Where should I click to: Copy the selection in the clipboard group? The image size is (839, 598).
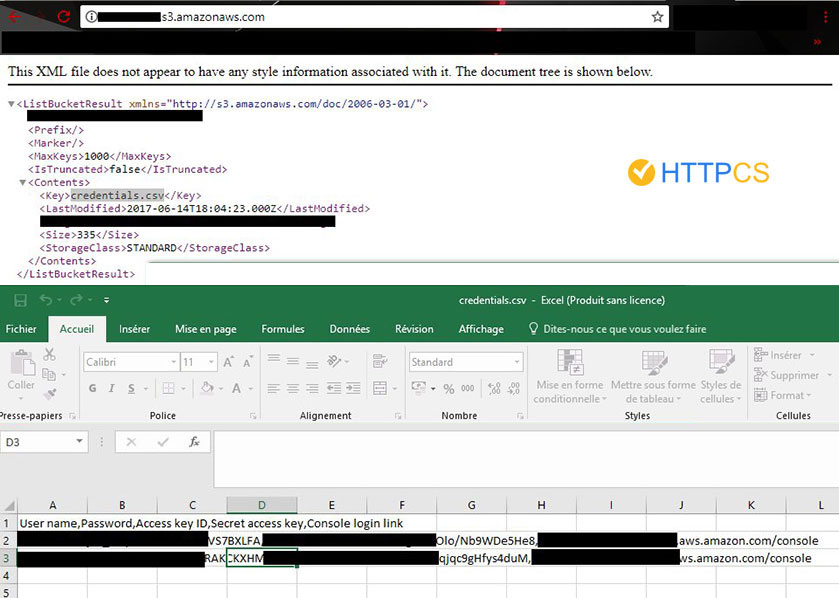click(x=49, y=374)
